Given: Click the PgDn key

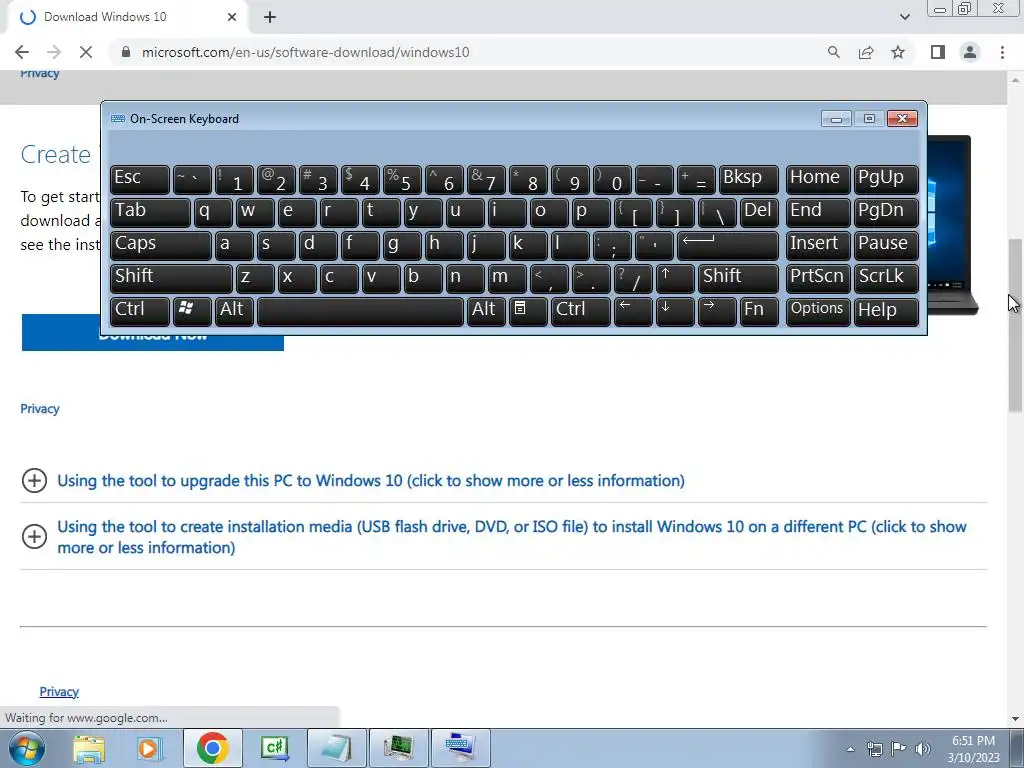Looking at the screenshot, I should point(886,213).
